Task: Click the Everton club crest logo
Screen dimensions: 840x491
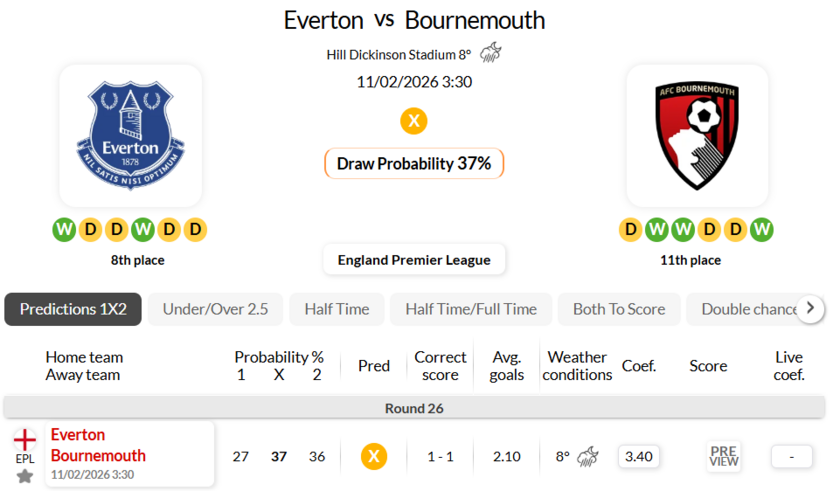Action: click(x=130, y=135)
